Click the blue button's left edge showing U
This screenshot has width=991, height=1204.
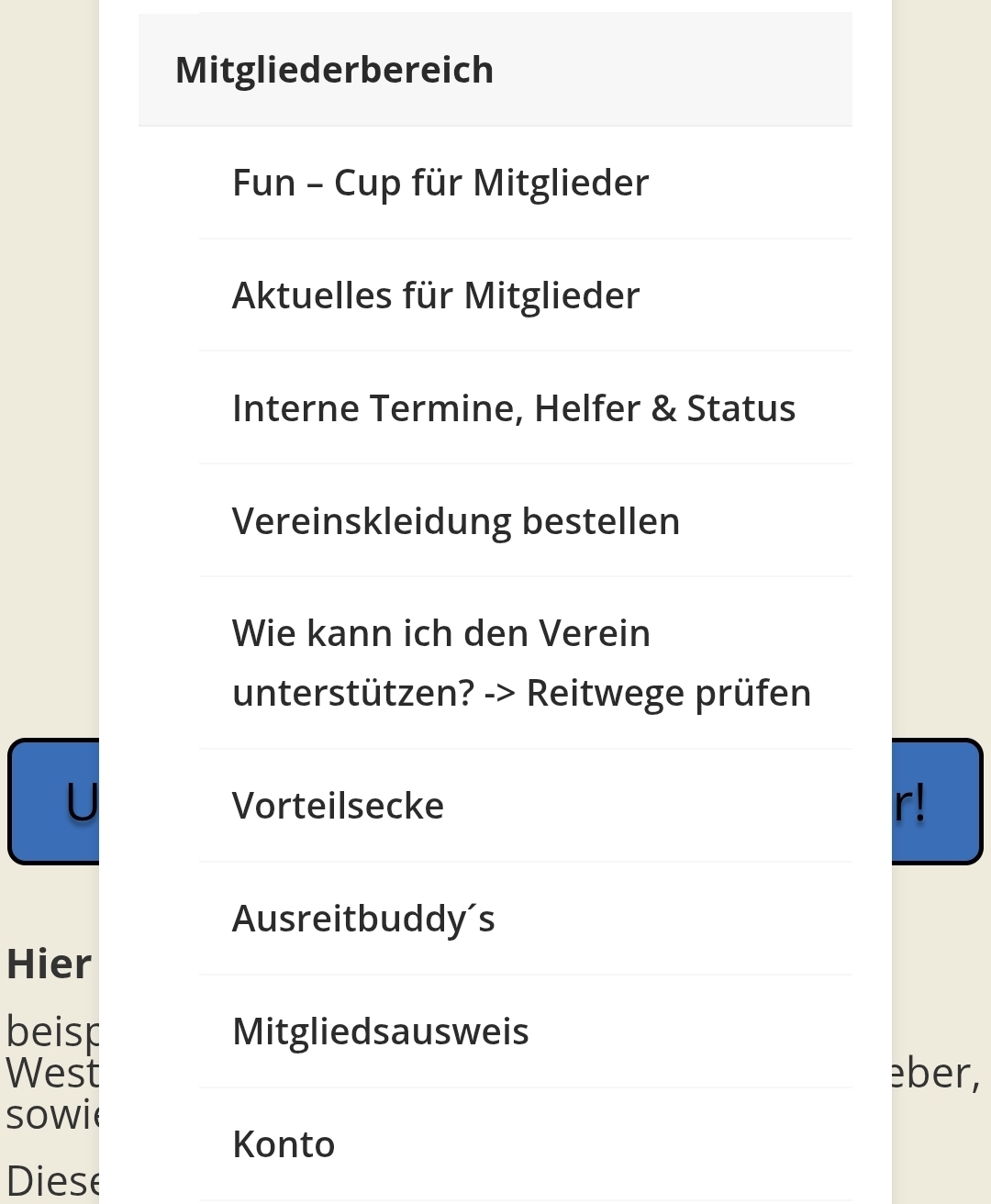pos(54,802)
